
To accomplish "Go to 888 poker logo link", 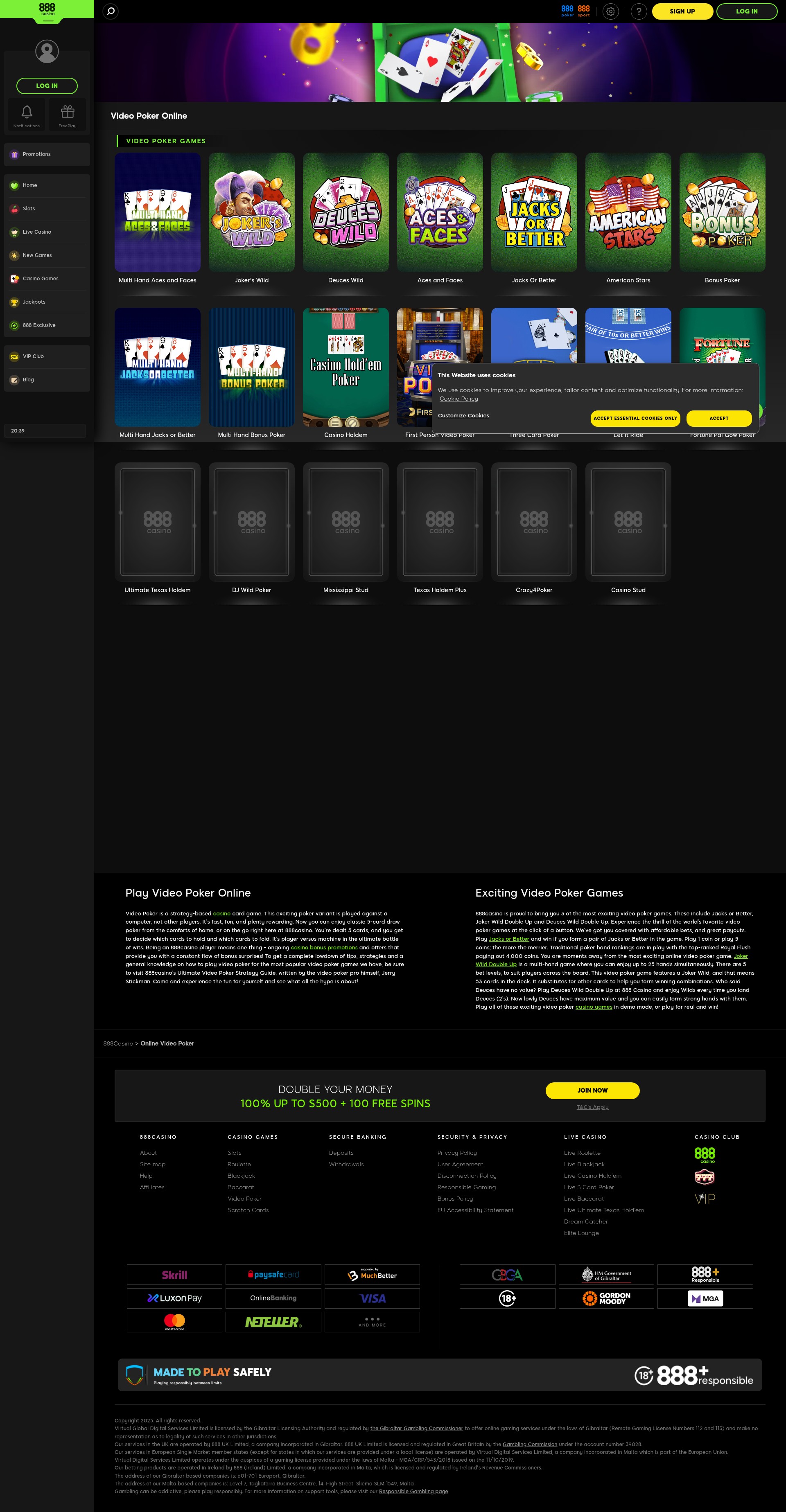I will point(567,11).
